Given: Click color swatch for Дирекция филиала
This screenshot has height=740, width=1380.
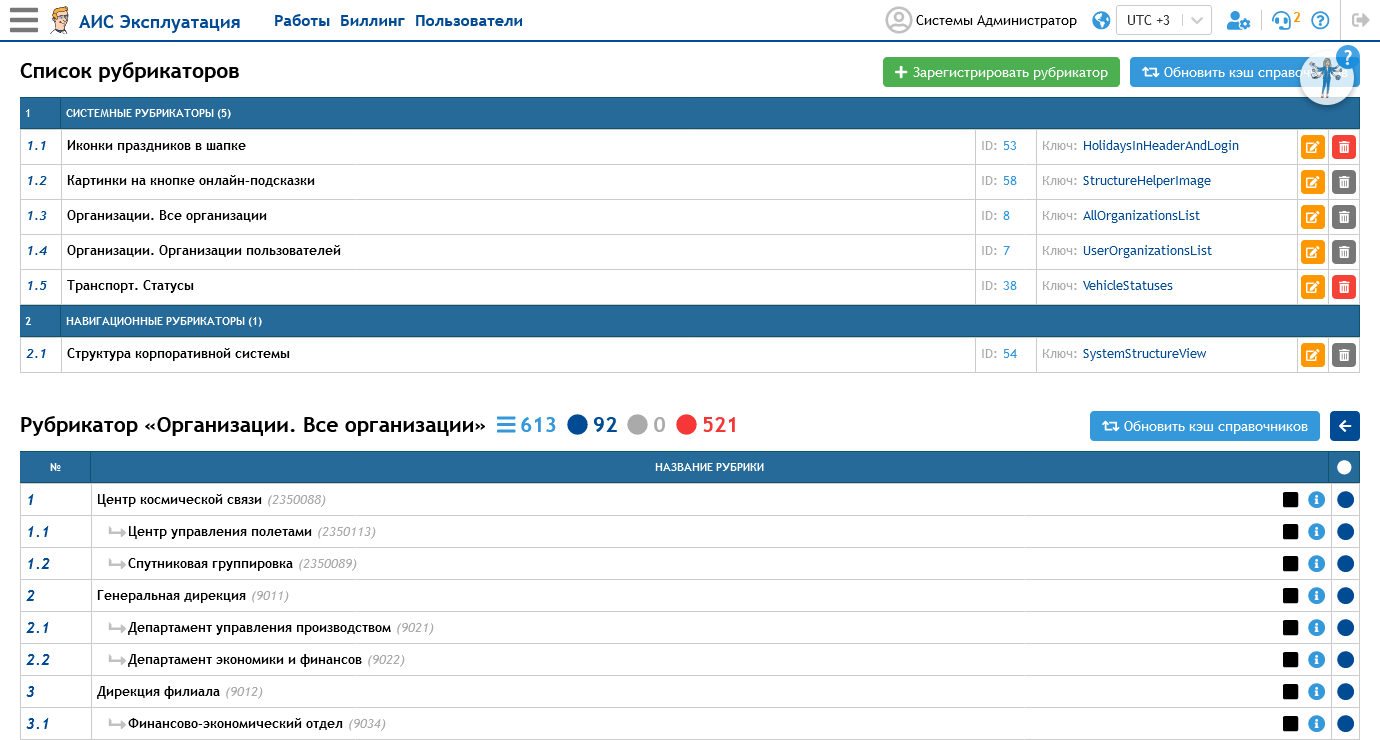Looking at the screenshot, I should pos(1290,692).
